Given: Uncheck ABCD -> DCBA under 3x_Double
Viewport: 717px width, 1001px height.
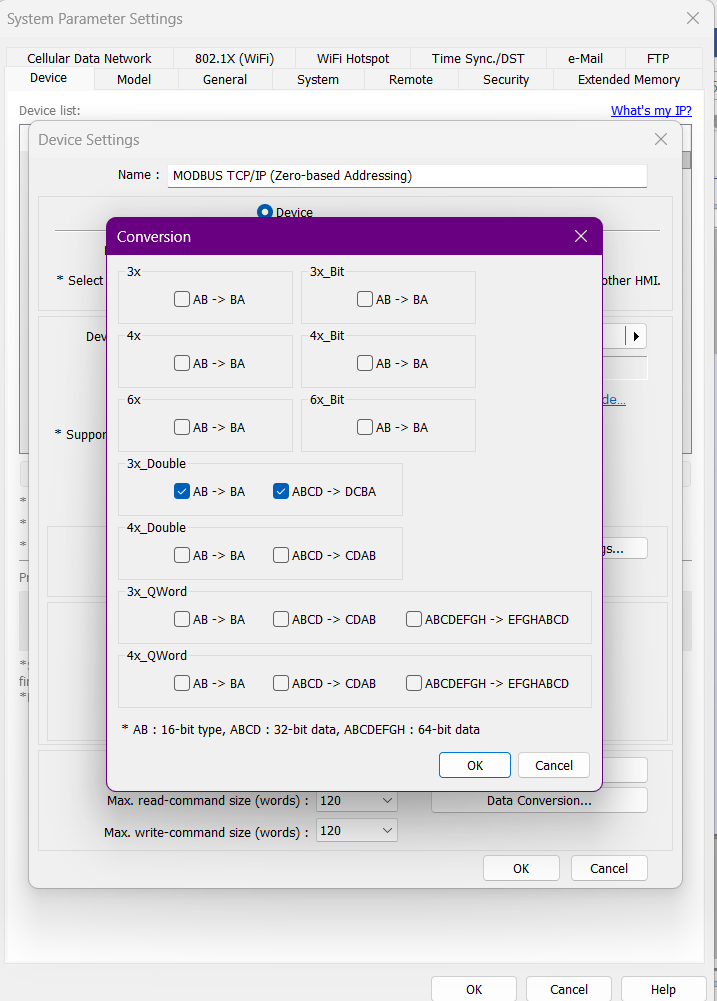Looking at the screenshot, I should [280, 491].
